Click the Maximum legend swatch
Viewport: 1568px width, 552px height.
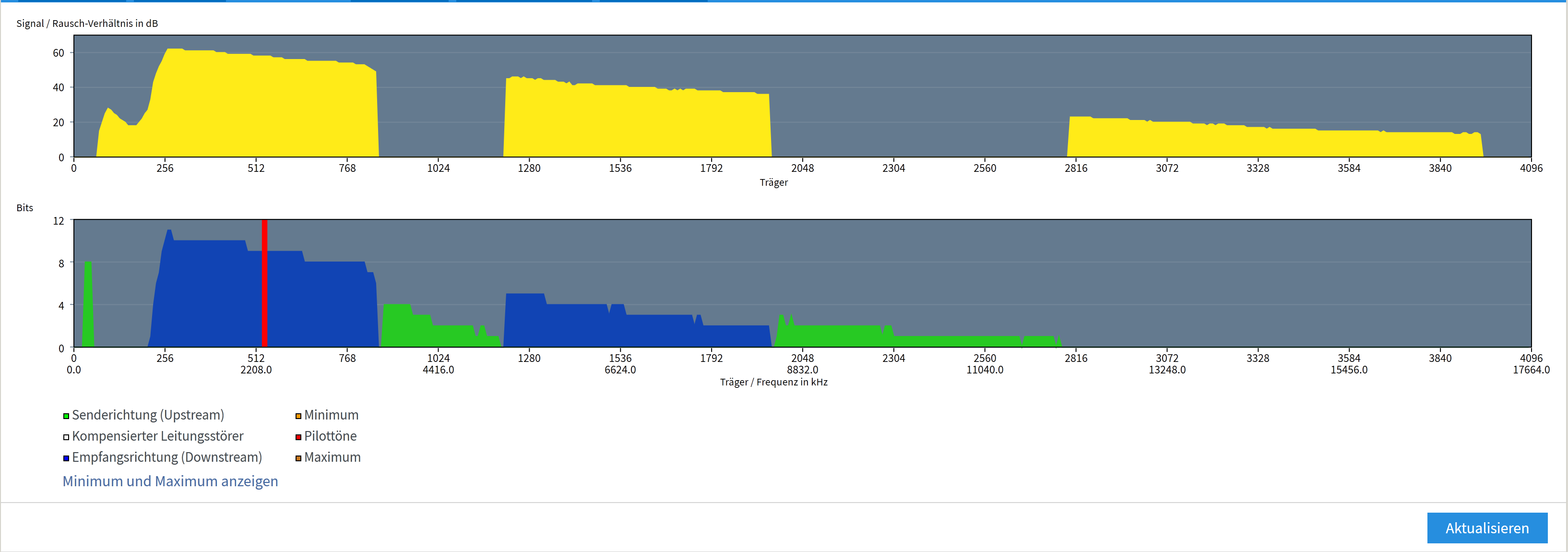298,458
